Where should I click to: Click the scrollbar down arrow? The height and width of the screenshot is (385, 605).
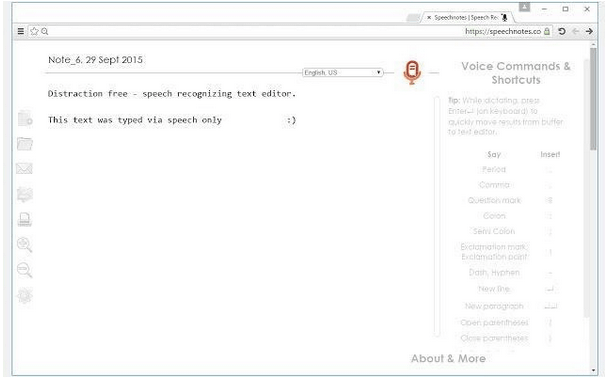[x=593, y=371]
